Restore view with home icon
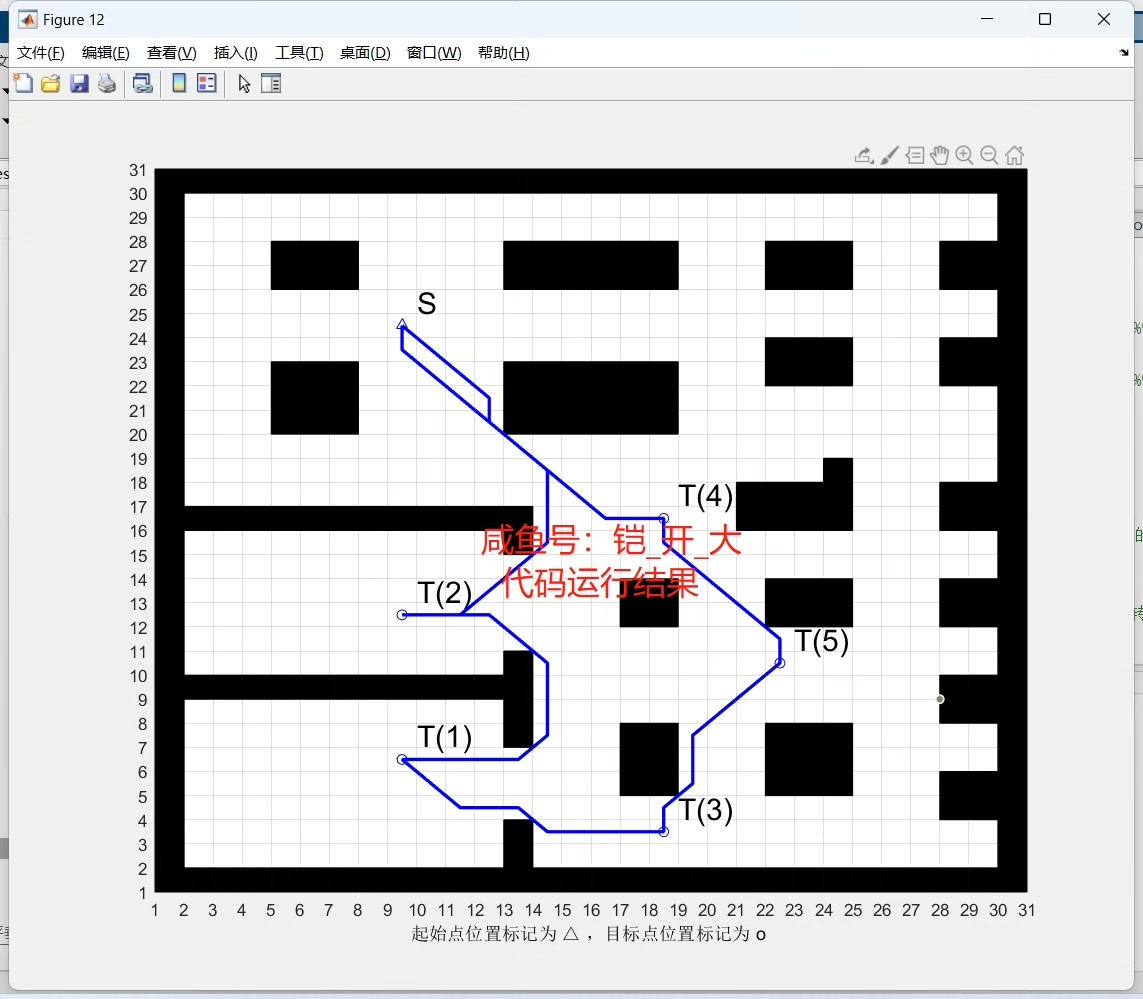Image resolution: width=1143 pixels, height=999 pixels. tap(1015, 155)
